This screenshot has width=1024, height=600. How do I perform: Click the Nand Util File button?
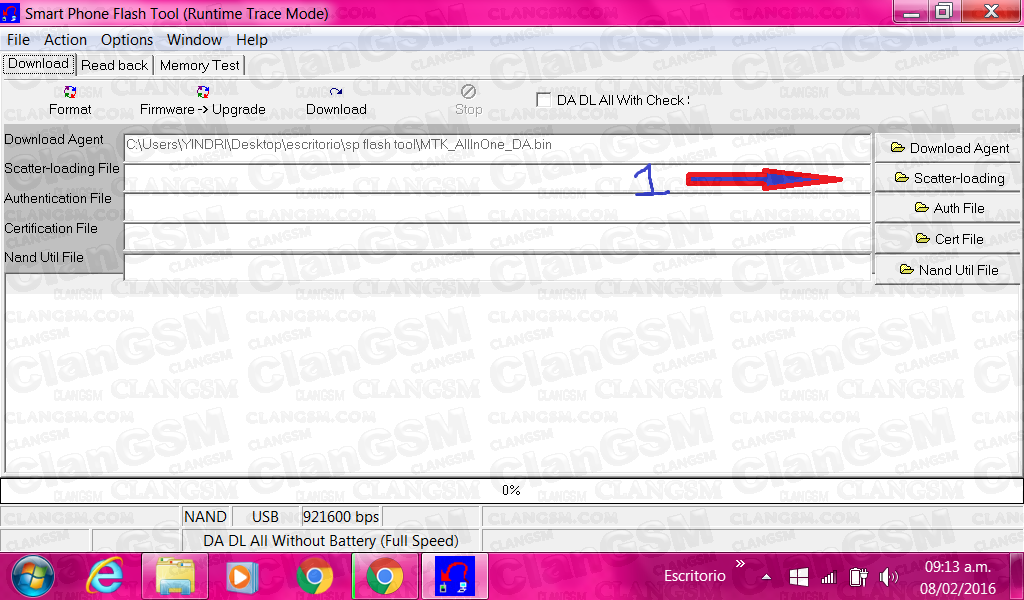(x=949, y=270)
